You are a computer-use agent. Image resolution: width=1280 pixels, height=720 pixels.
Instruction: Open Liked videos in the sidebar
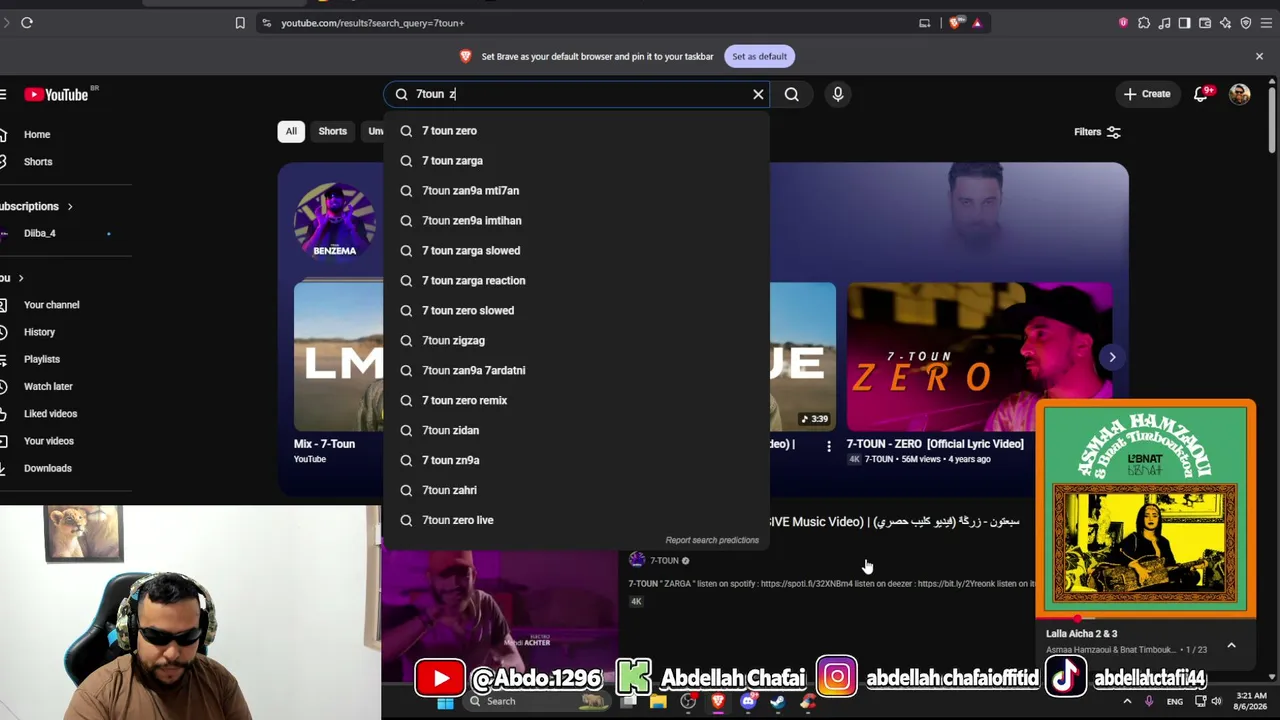(x=65, y=414)
